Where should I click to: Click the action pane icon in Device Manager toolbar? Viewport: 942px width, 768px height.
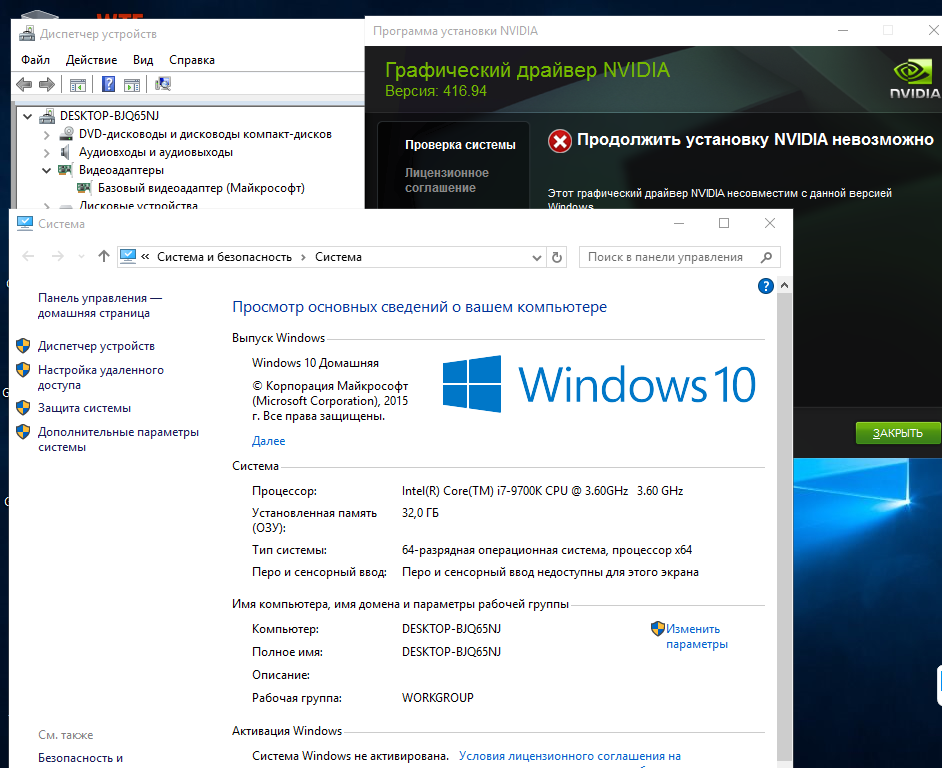132,85
